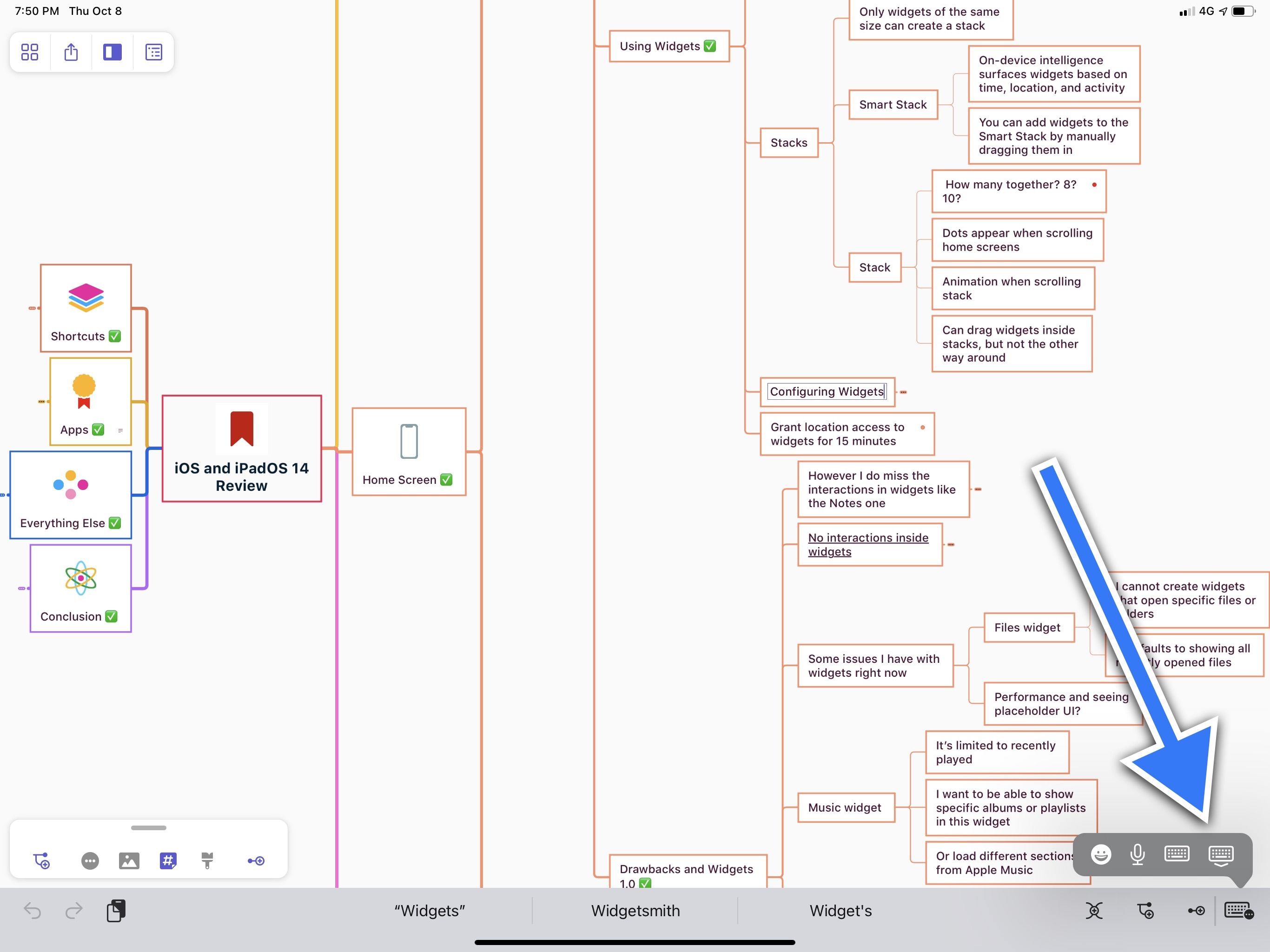The height and width of the screenshot is (952, 1270).
Task: Toggle the Using Widgets task checkbox
Action: 710,46
